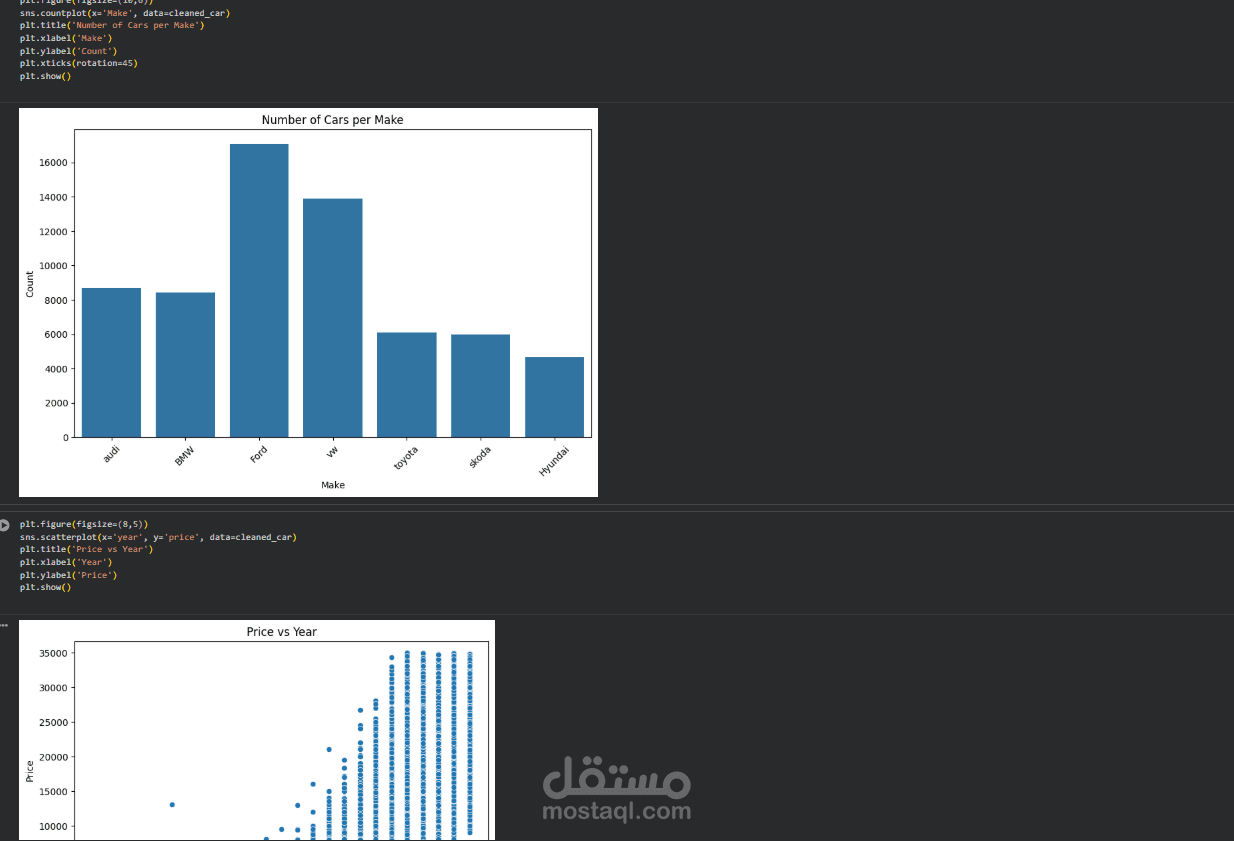Click the plt.xticks(rotation=45) code line
This screenshot has height=841, width=1234.
tap(78, 63)
